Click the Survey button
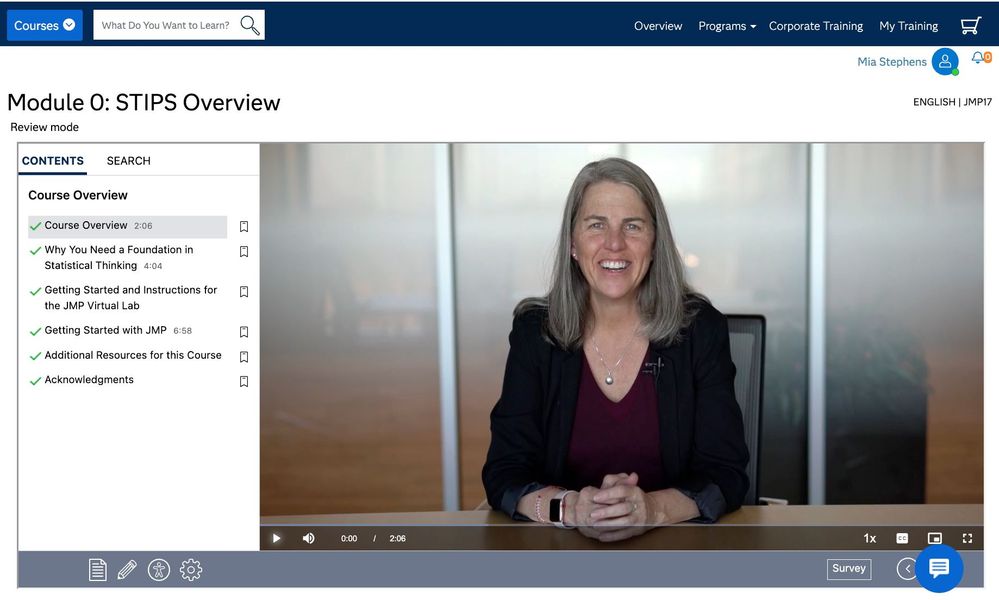999x600 pixels. (849, 568)
